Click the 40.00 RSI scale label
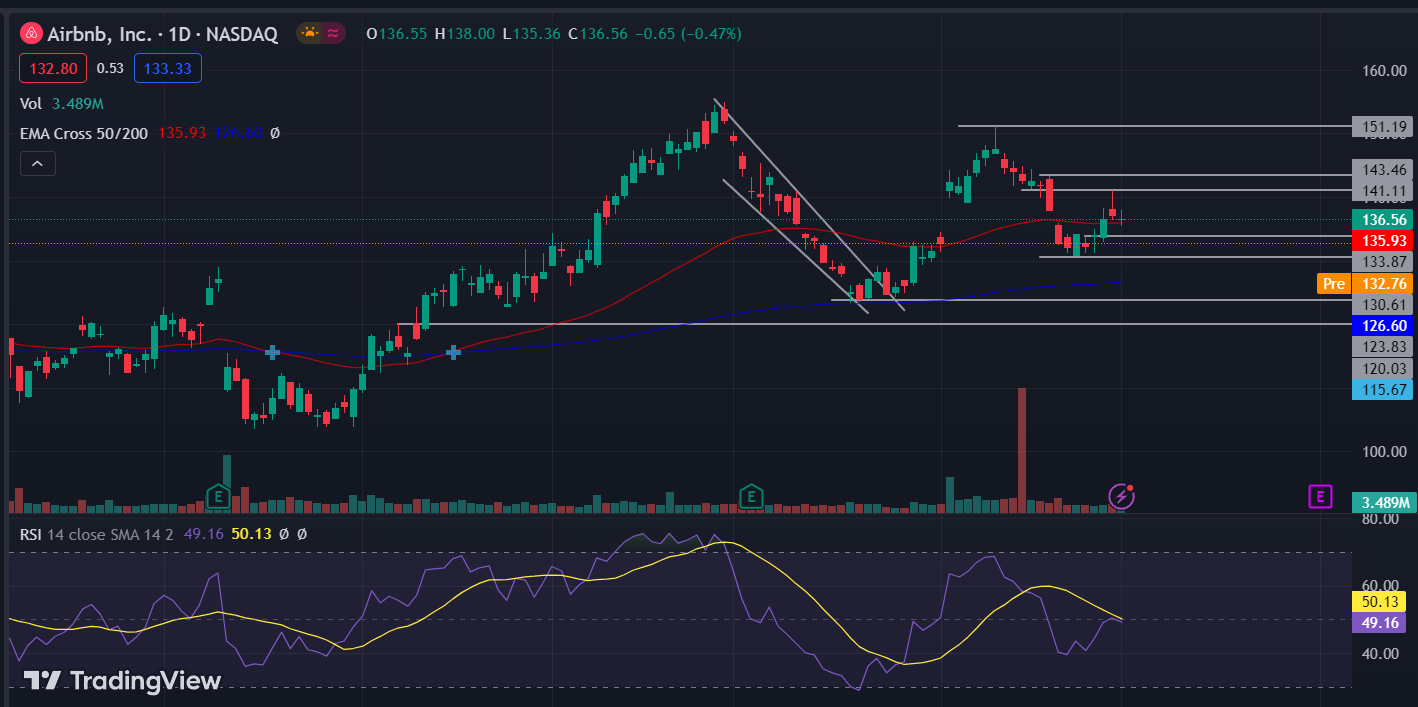The width and height of the screenshot is (1418, 707). [x=1380, y=653]
